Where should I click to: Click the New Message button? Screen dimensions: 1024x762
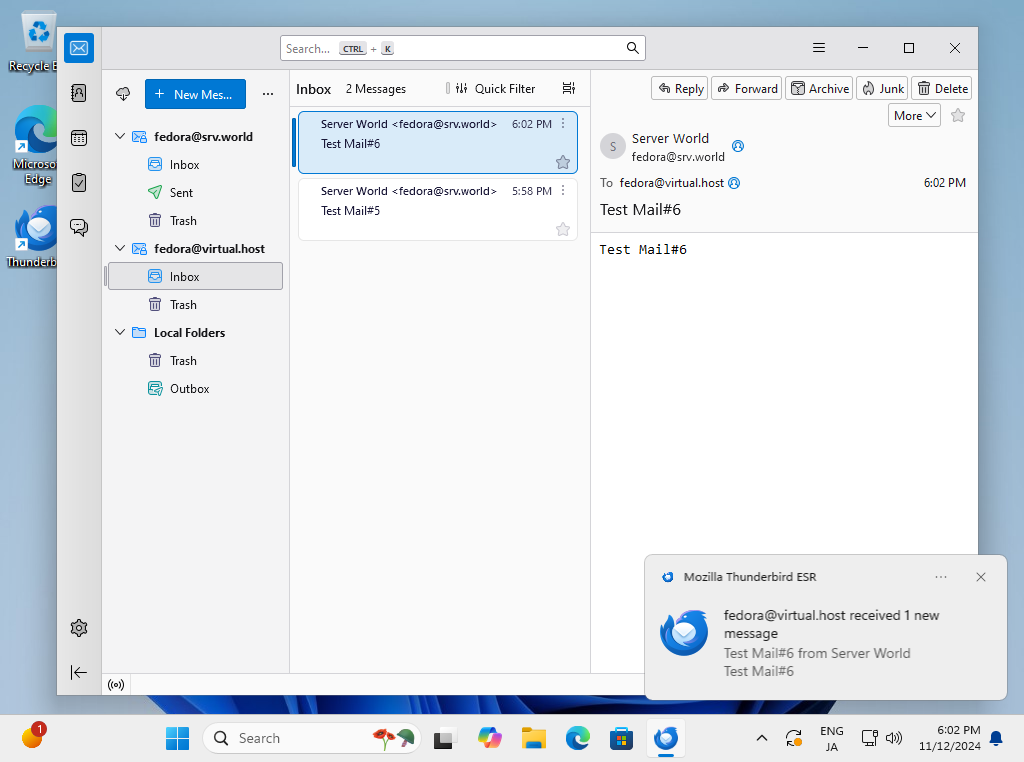(195, 94)
